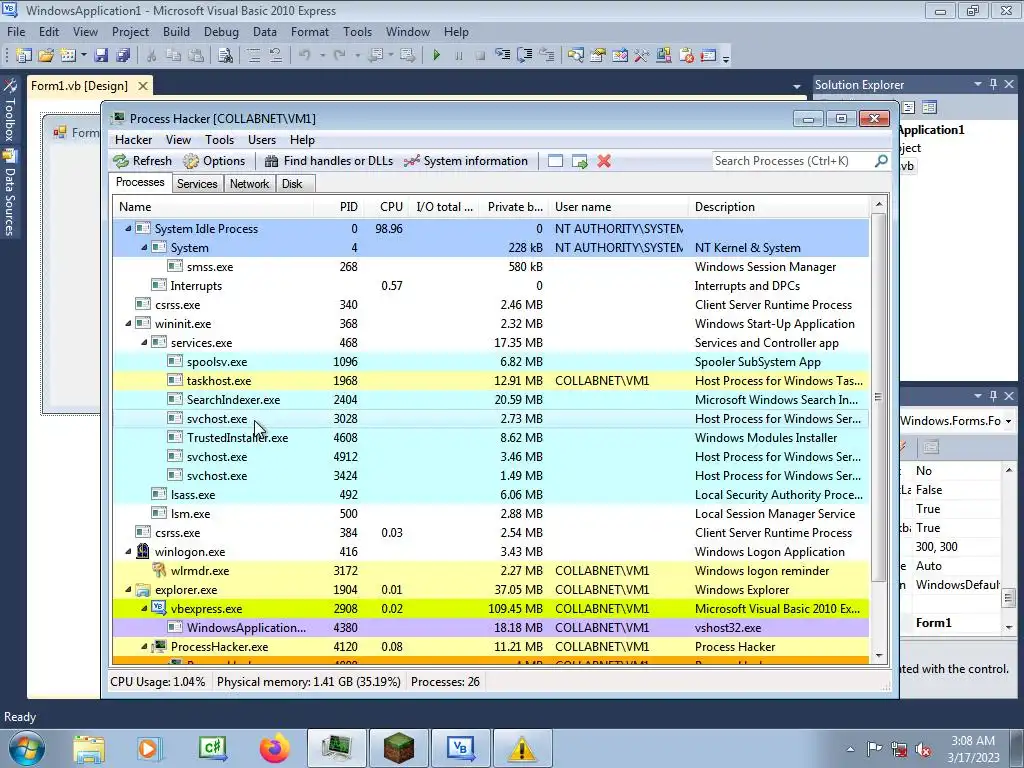Click the Windows Start orb
Image resolution: width=1024 pixels, height=768 pixels.
point(27,748)
